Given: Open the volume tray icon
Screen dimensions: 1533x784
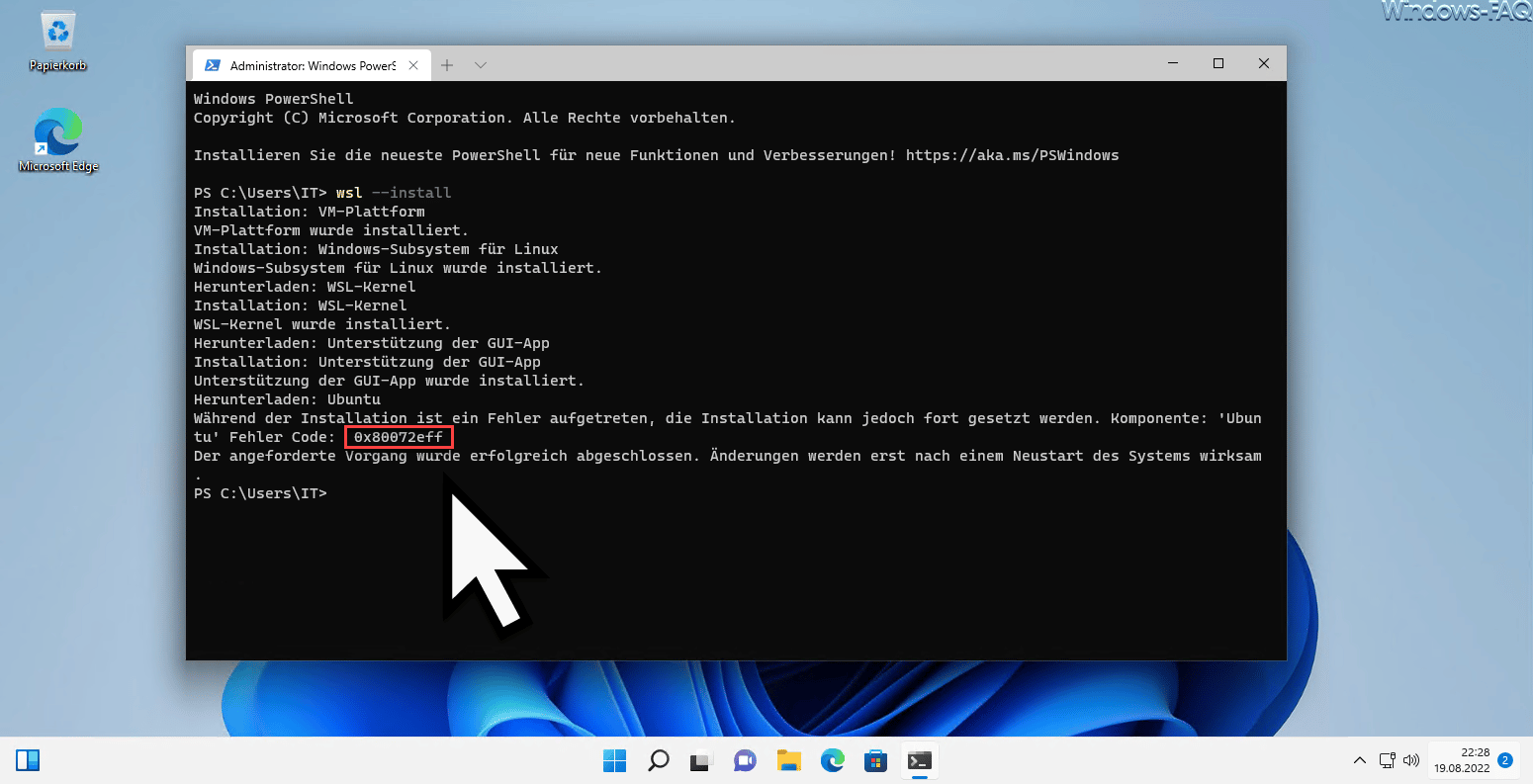Looking at the screenshot, I should click(1411, 760).
